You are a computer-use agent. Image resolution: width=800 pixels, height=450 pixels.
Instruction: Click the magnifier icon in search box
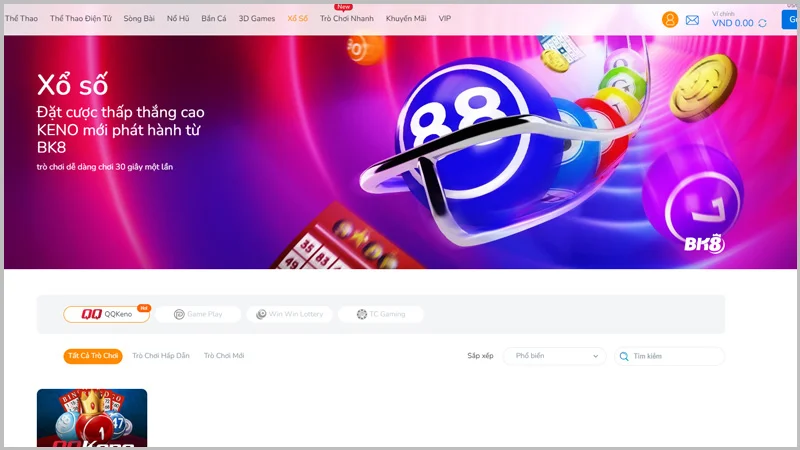click(623, 356)
